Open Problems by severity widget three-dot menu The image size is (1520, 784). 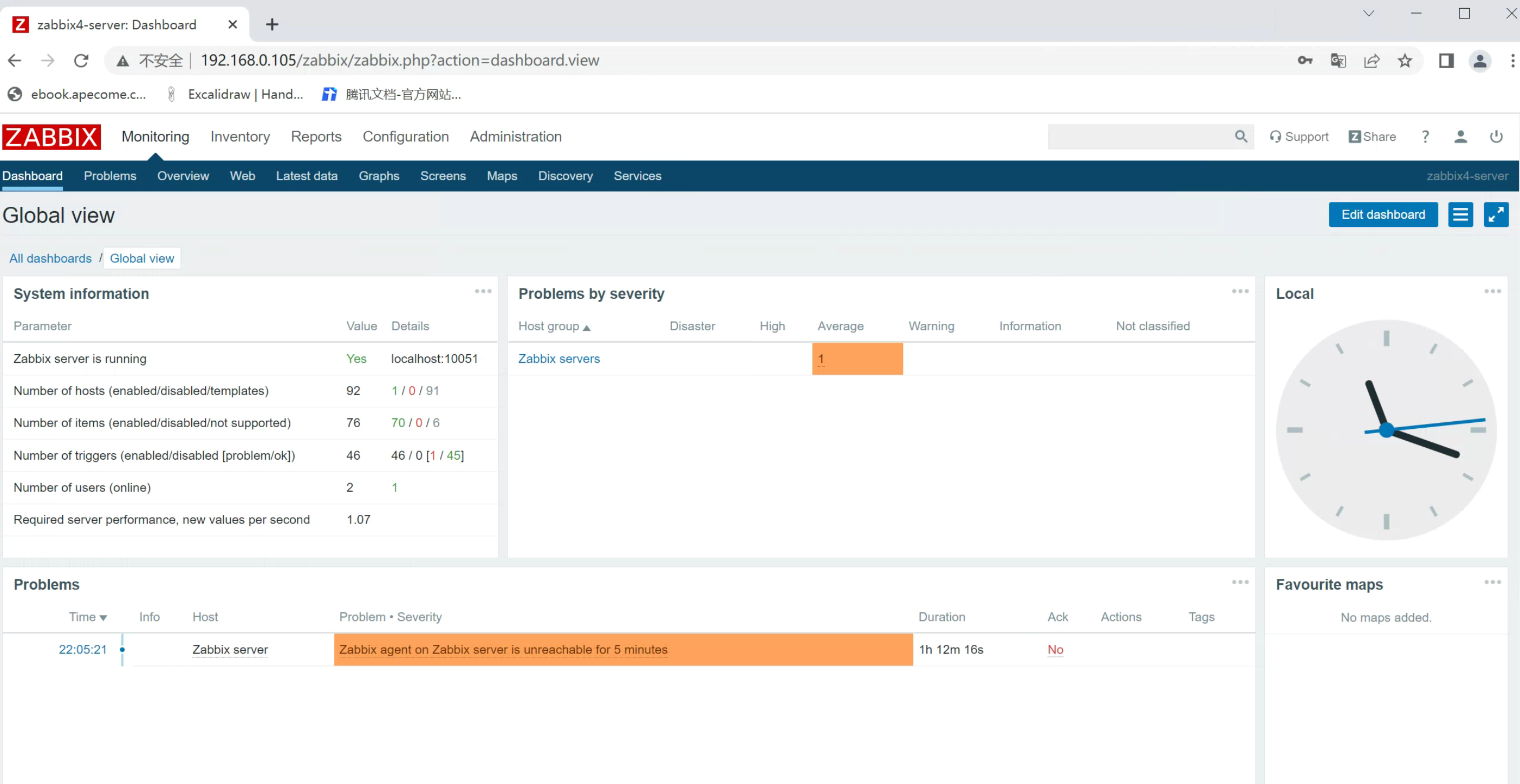pos(1240,291)
